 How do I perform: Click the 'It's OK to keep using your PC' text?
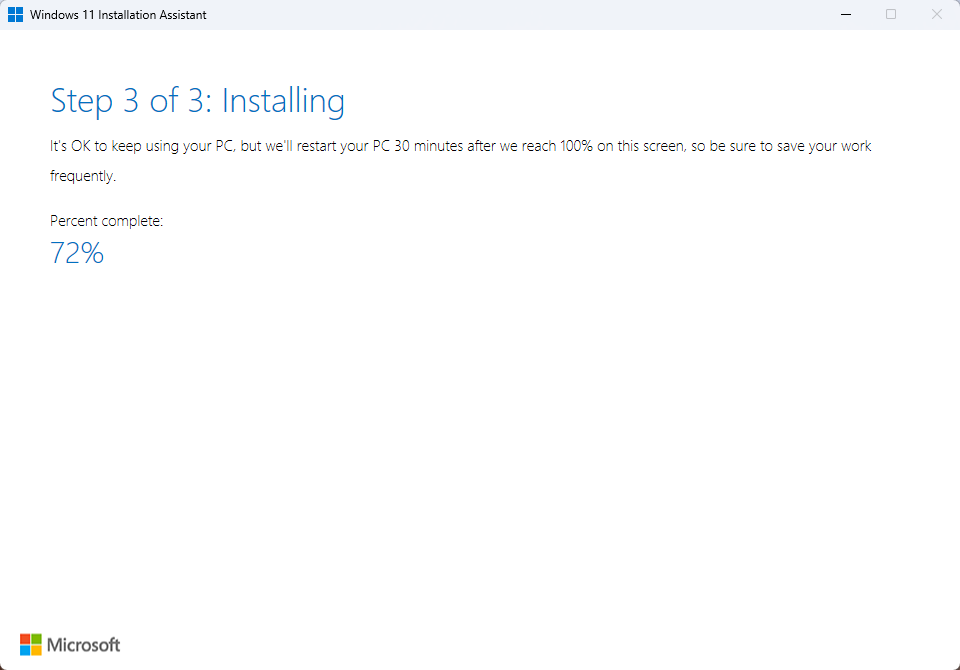pyautogui.click(x=142, y=146)
